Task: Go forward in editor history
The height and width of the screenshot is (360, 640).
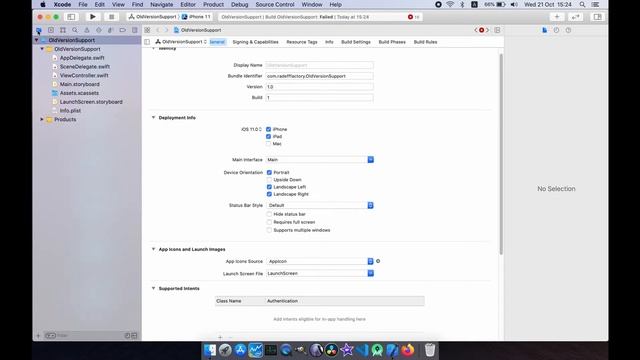Action: tap(166, 30)
